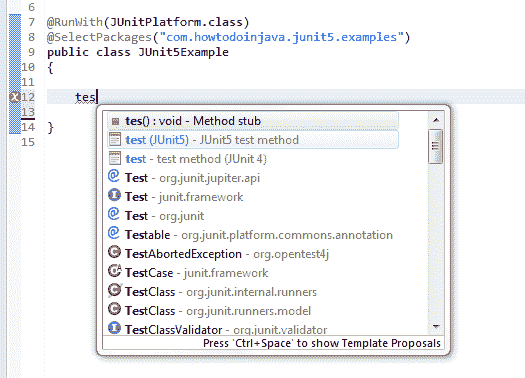
Task: Click the annotation icon for Test - org.junit.jupiter.api
Action: 114,176
